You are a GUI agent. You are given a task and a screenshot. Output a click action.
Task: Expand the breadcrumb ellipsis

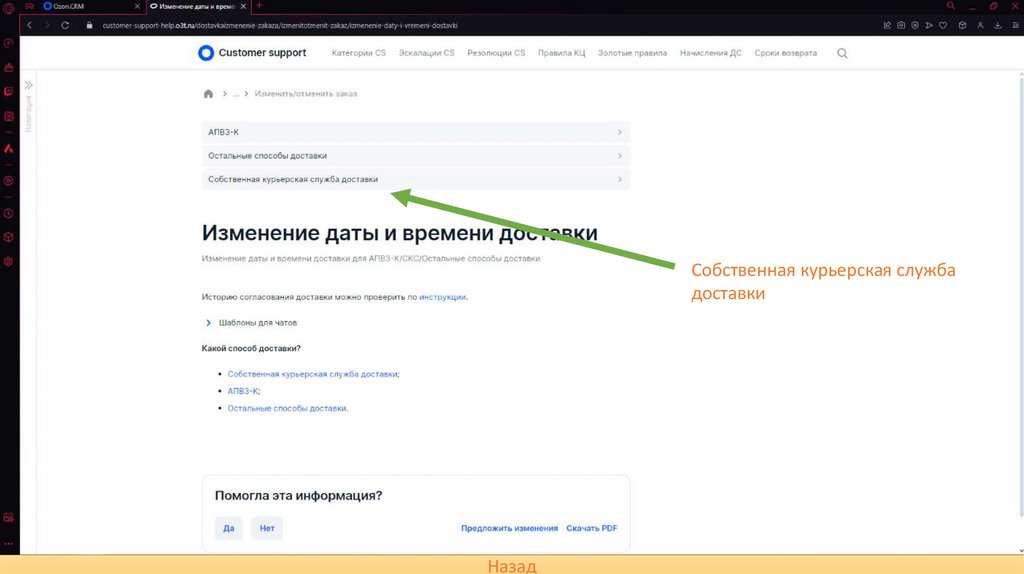[x=236, y=93]
